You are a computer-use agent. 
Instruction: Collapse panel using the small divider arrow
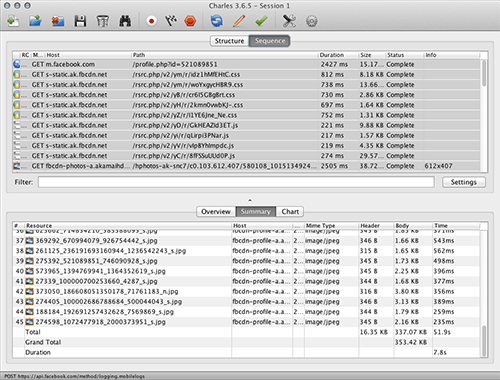click(250, 200)
